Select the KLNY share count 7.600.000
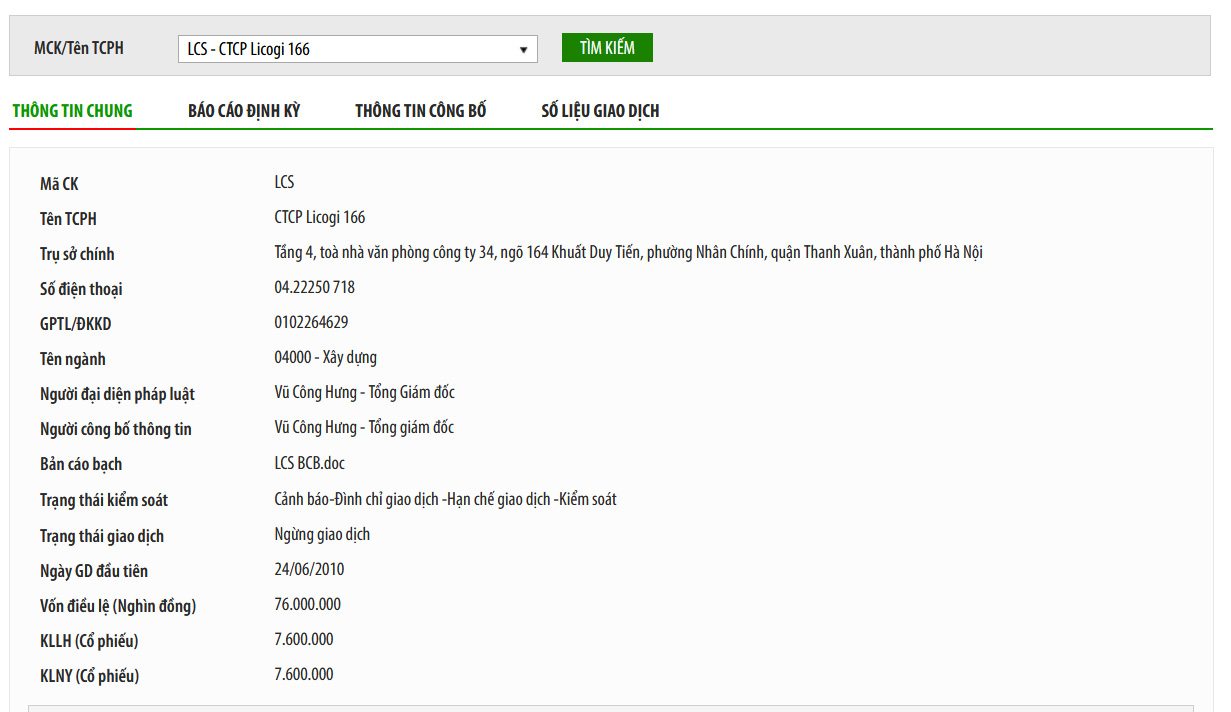Viewport: 1231px width, 712px height. click(x=304, y=674)
